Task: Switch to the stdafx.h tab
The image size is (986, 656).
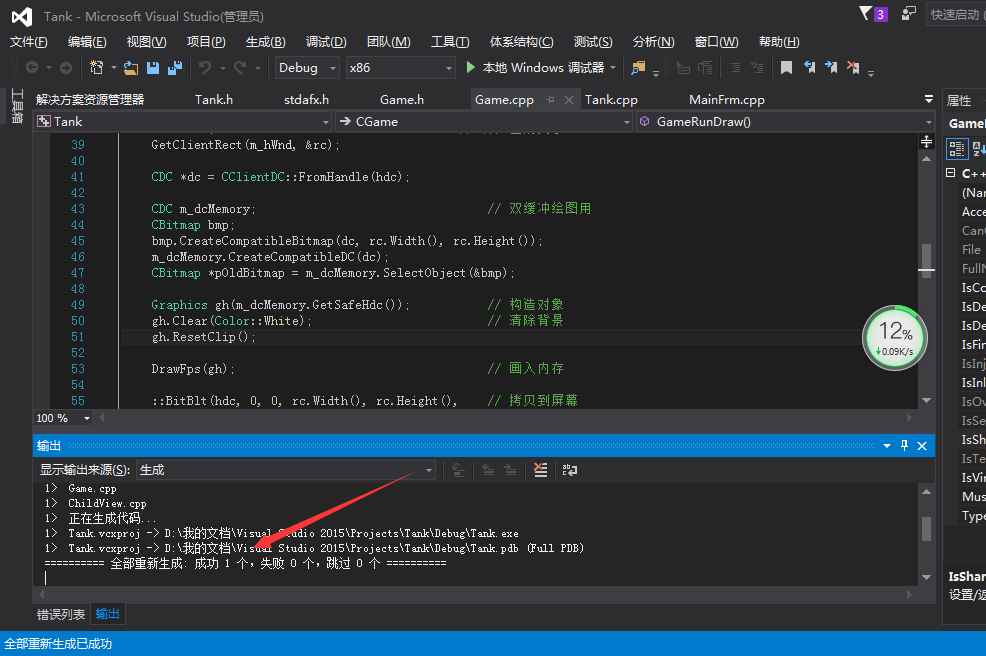Action: [x=306, y=99]
